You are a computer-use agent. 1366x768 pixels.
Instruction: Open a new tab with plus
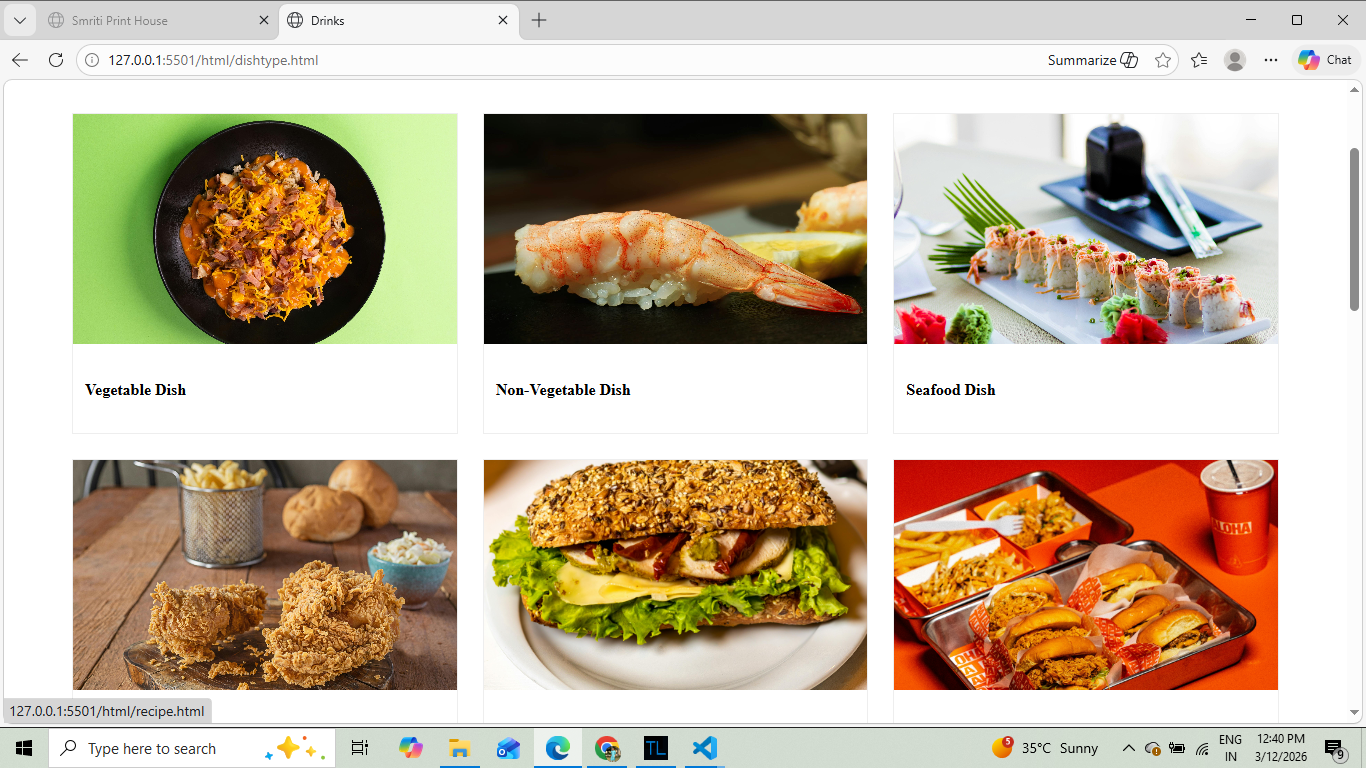(539, 20)
